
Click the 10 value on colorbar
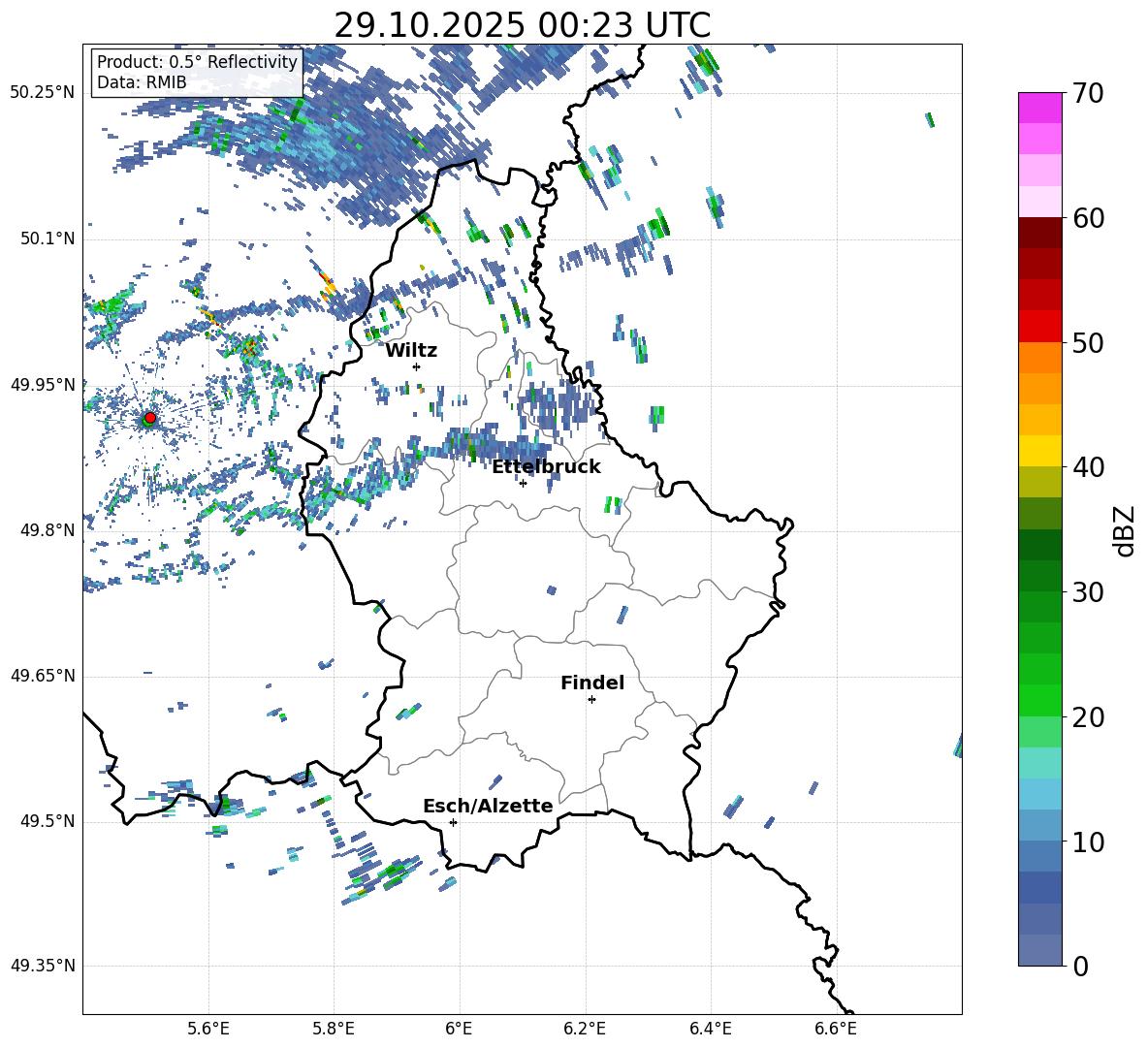point(1088,842)
